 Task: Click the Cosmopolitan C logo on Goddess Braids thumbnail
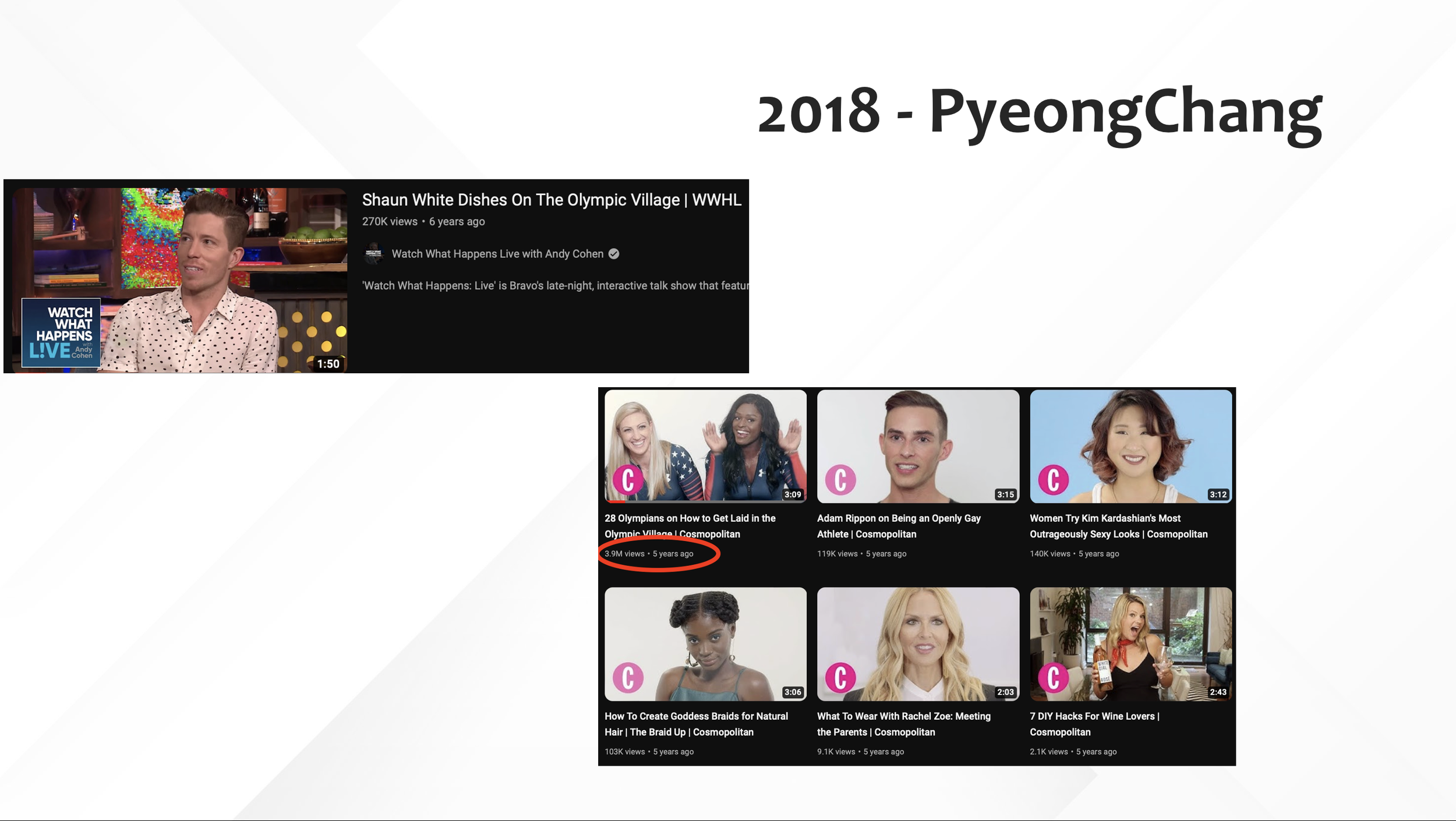coord(628,678)
